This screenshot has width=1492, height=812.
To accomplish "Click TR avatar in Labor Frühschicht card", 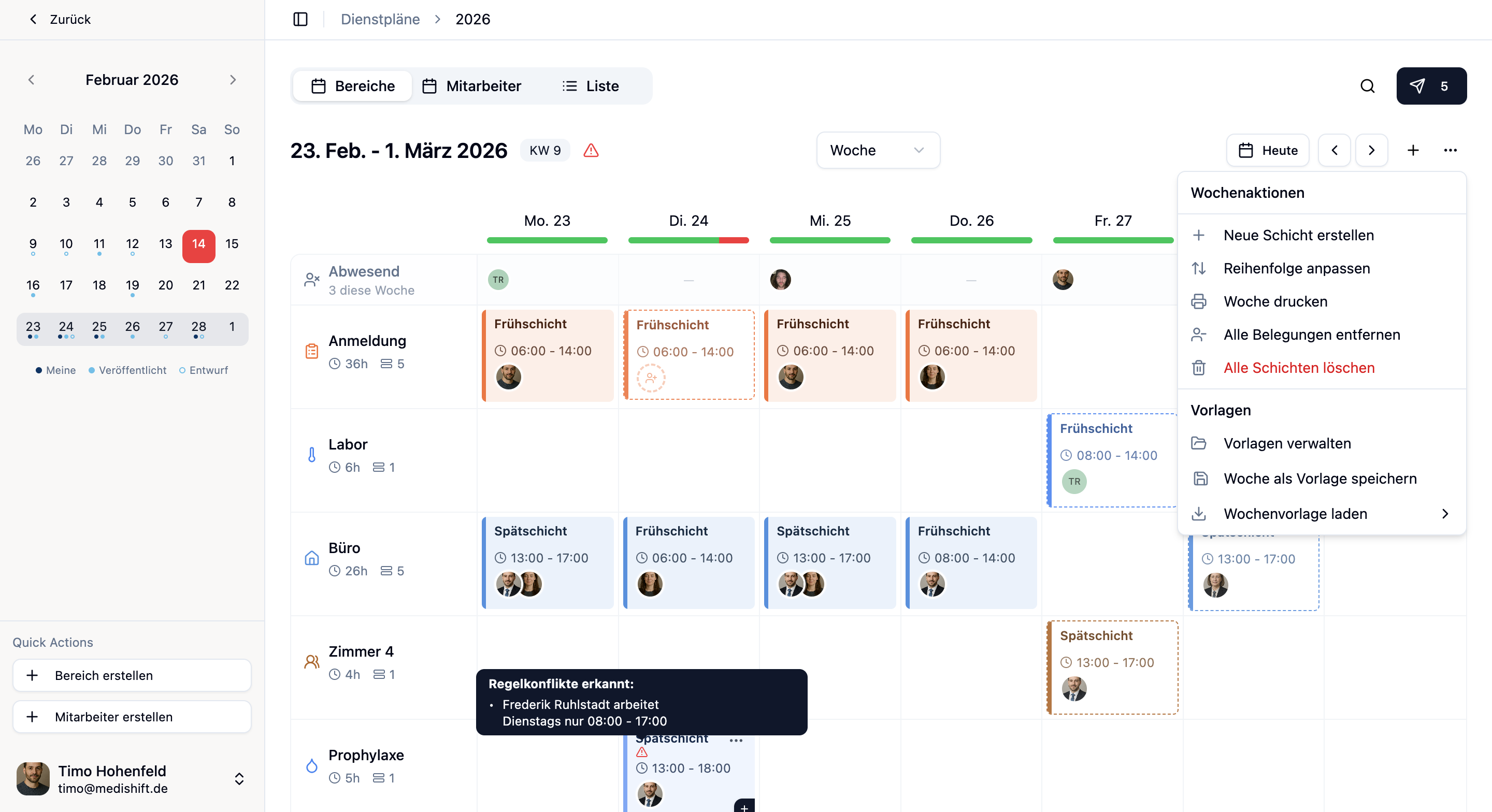I will [x=1074, y=481].
